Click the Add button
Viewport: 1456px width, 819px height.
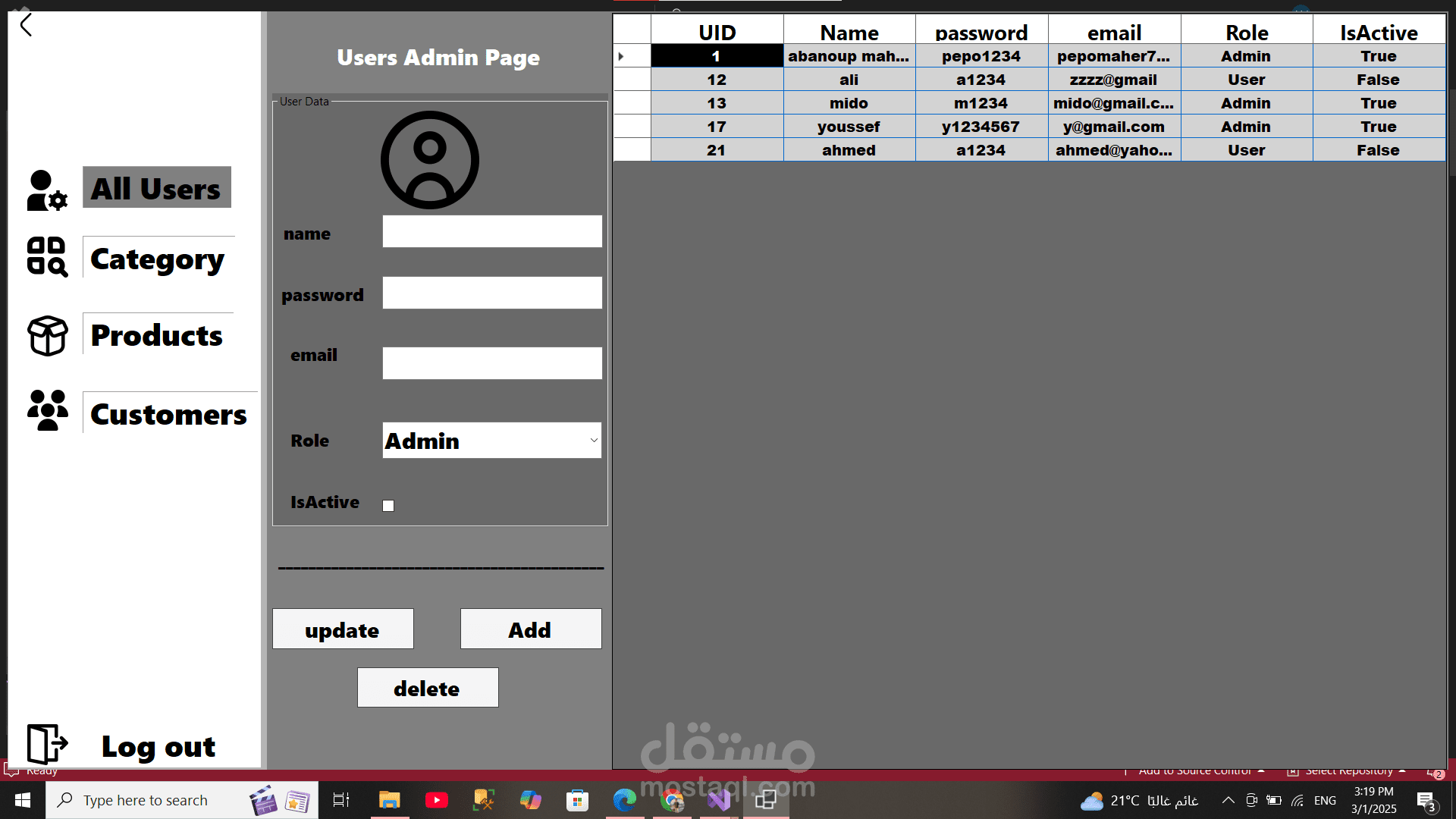coord(531,629)
